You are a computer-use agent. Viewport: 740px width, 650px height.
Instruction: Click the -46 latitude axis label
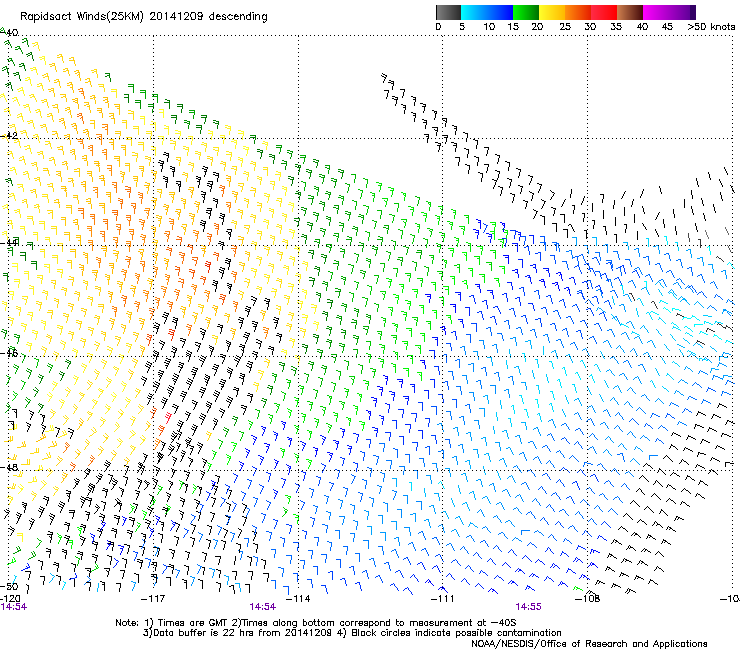[x=9, y=353]
